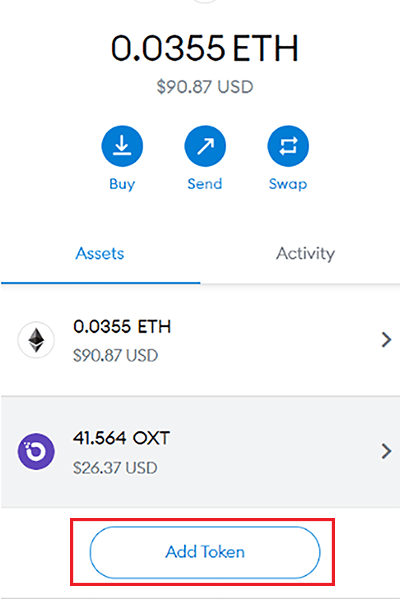Click the $26.37 USD value in OXT row
Image resolution: width=400 pixels, height=599 pixels.
click(x=115, y=468)
